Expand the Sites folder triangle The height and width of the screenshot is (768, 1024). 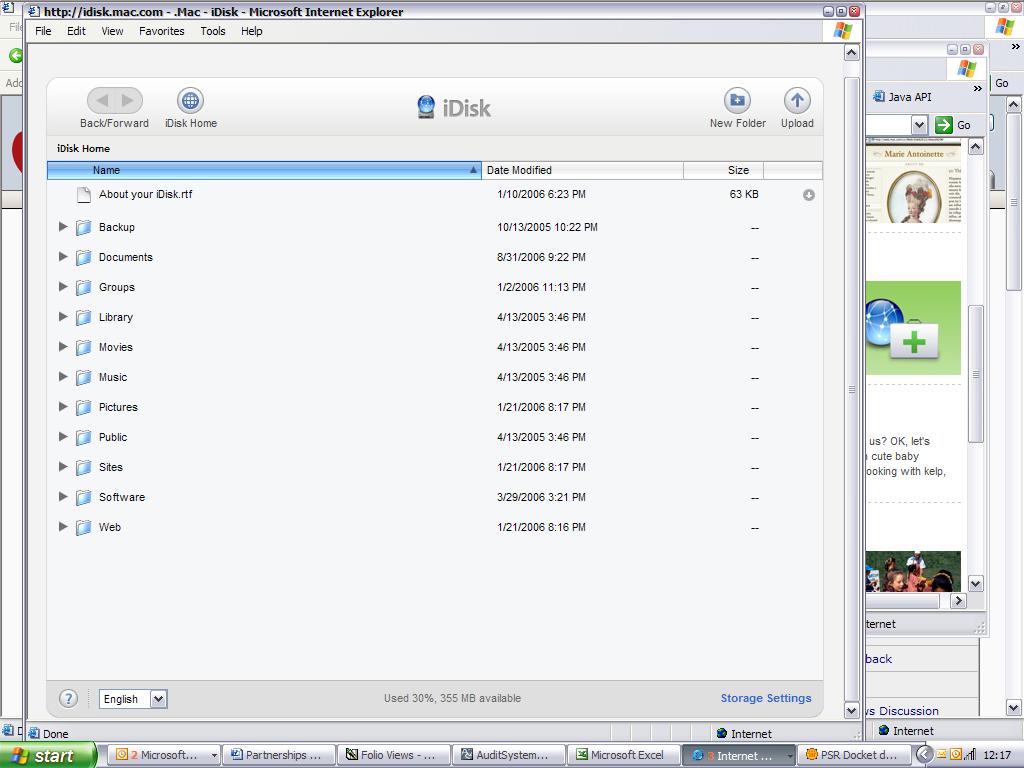pyautogui.click(x=63, y=467)
